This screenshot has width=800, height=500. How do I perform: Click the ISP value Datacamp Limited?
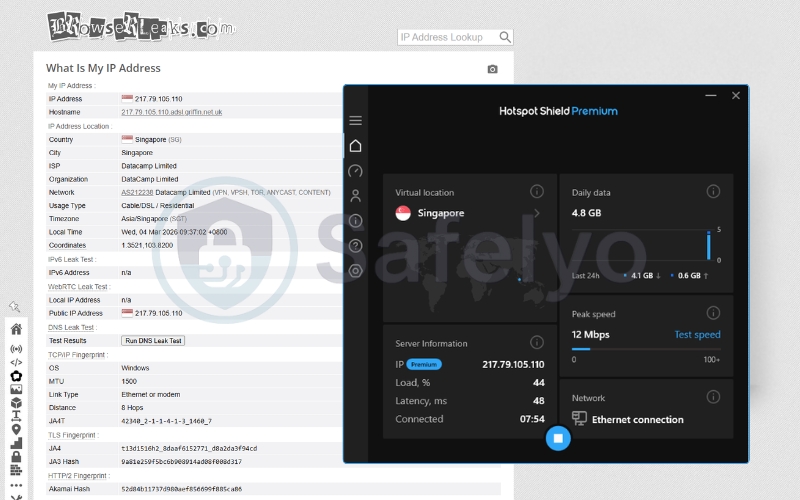[x=149, y=166]
